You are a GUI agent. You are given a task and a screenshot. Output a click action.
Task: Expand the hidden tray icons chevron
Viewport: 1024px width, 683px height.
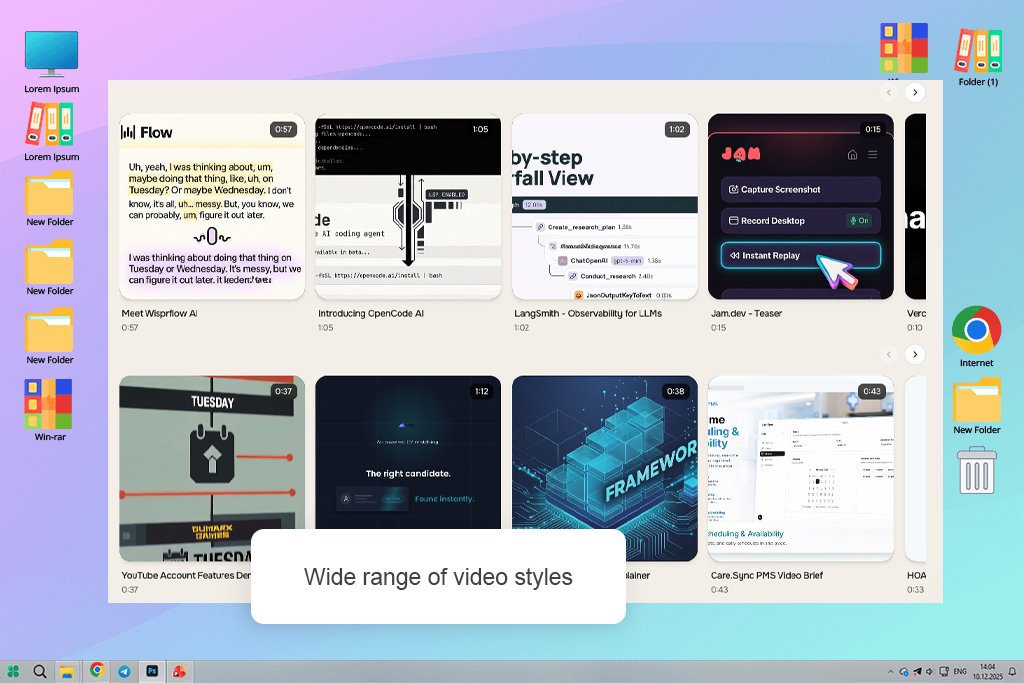pyautogui.click(x=891, y=671)
